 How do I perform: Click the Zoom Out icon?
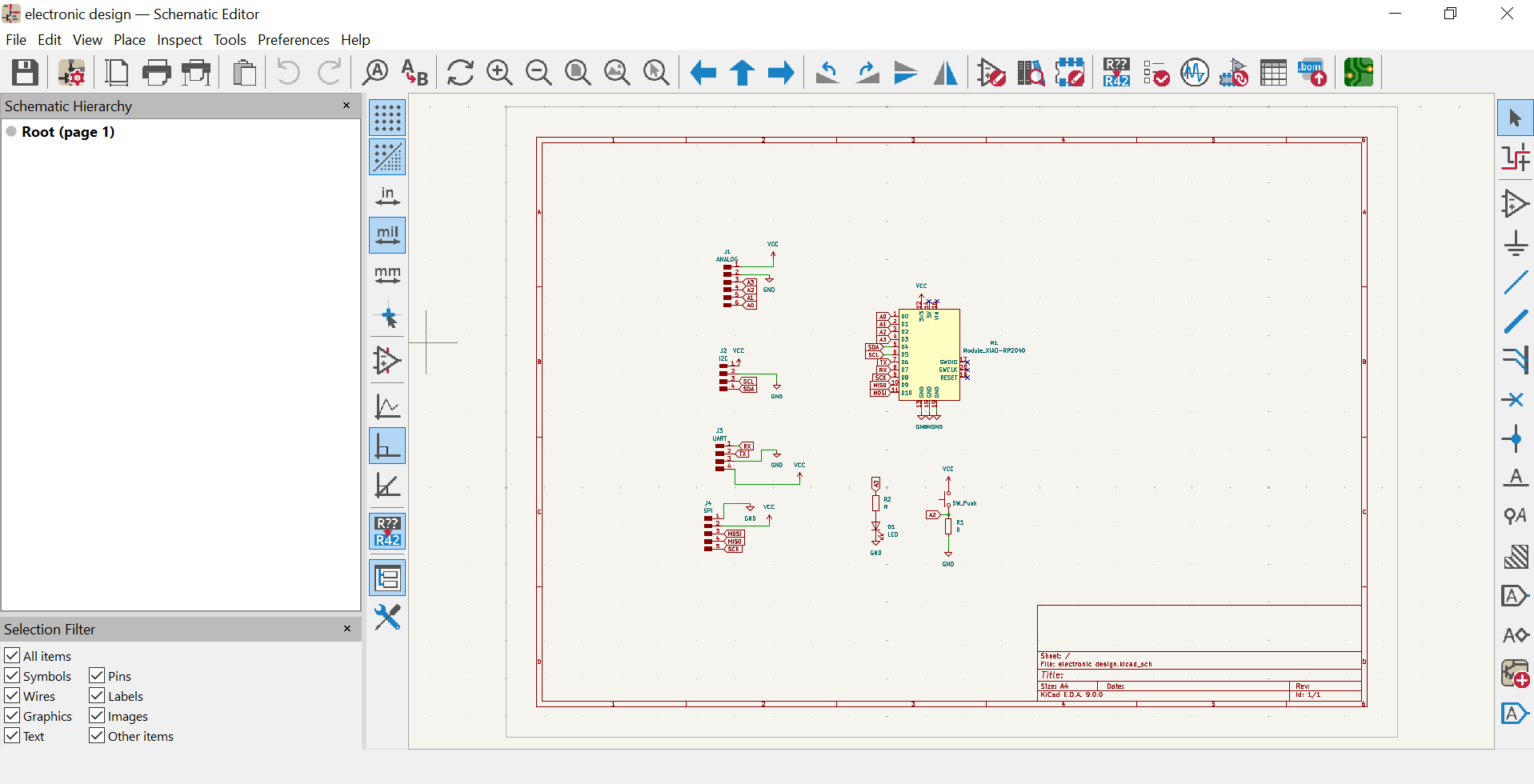click(539, 73)
